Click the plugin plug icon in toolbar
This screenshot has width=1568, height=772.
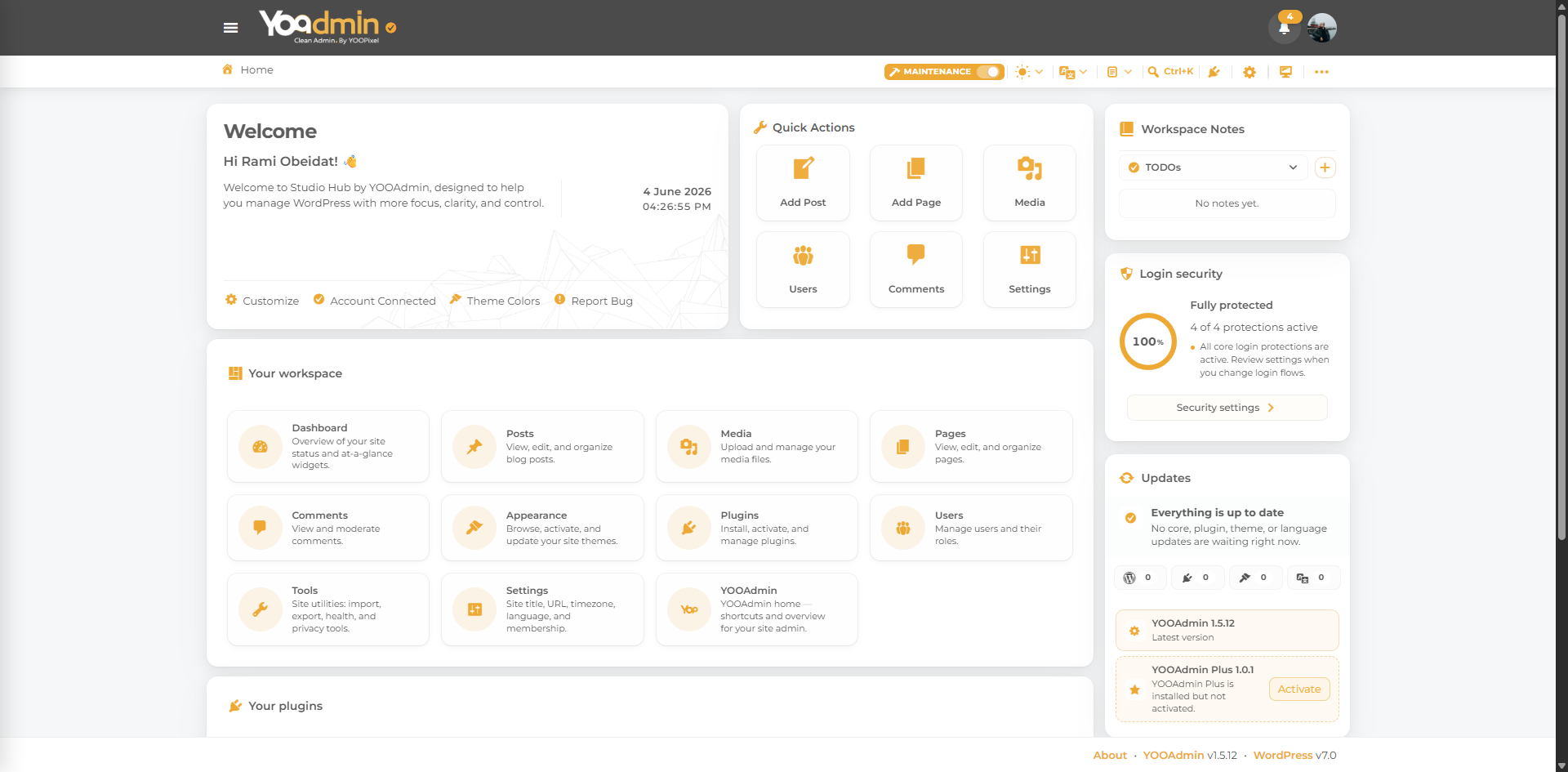click(x=1214, y=72)
